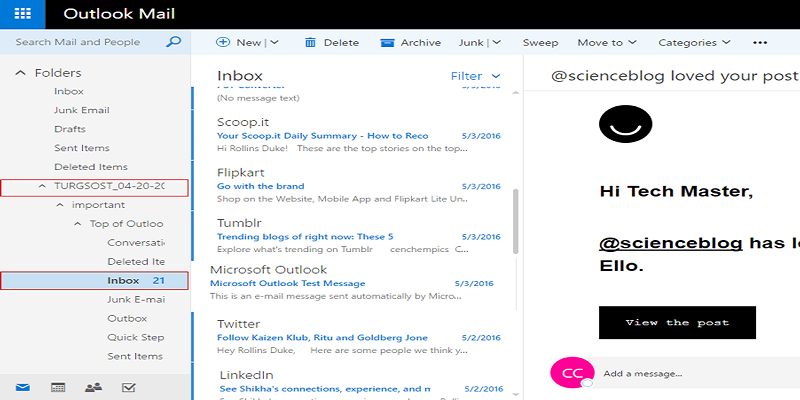Select the top-level Sent Items folder
The height and width of the screenshot is (400, 800).
coord(82,148)
